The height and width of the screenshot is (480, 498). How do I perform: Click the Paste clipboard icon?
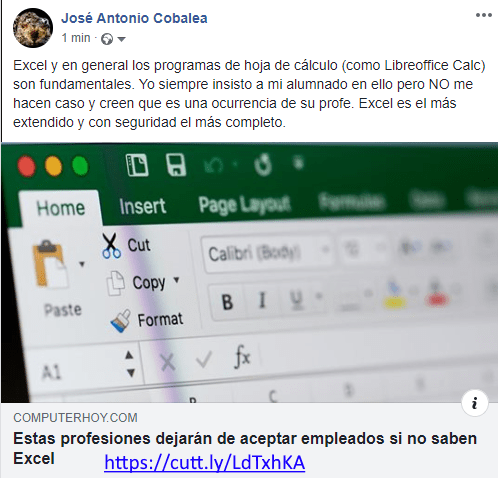point(50,263)
